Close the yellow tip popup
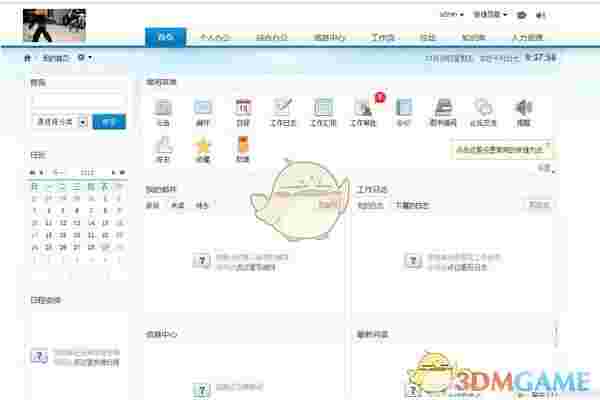This screenshot has width=600, height=400. tap(548, 145)
